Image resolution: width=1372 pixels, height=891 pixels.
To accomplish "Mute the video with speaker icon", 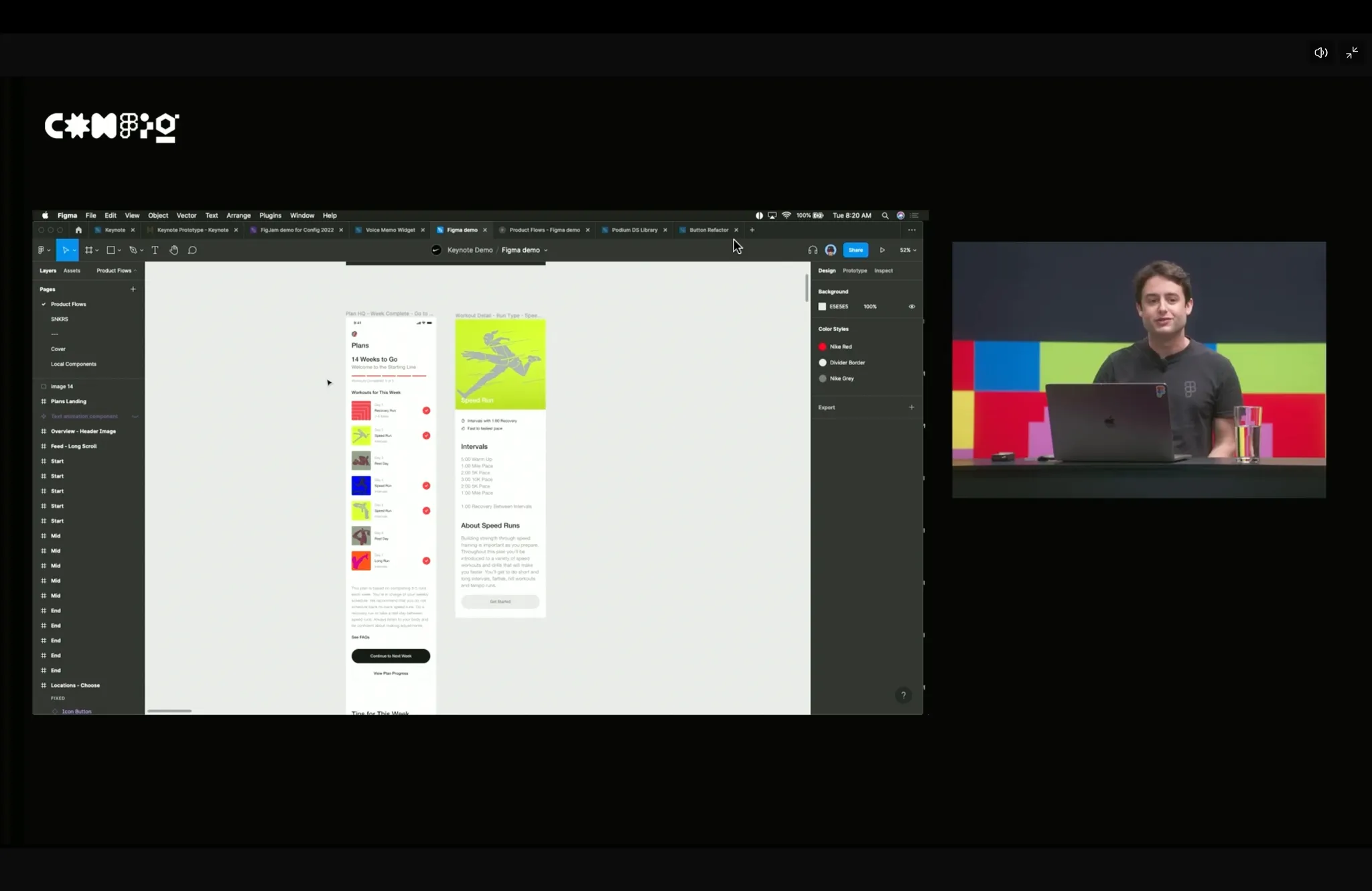I will (1320, 52).
